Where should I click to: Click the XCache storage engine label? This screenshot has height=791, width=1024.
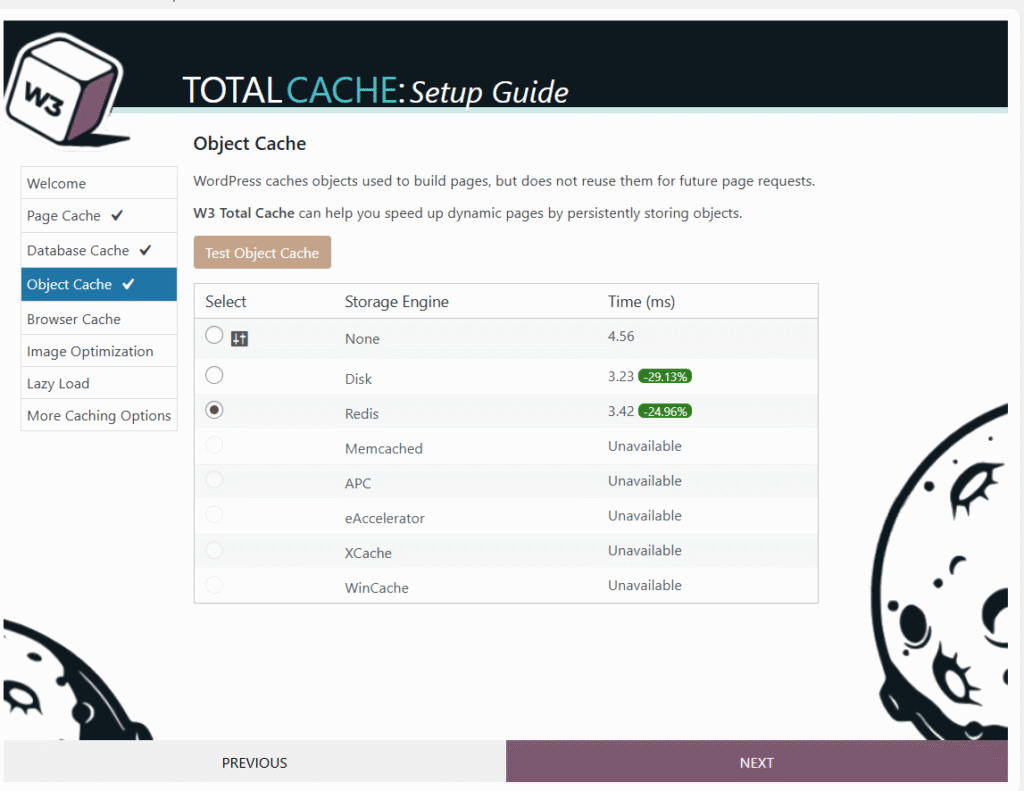click(x=368, y=553)
